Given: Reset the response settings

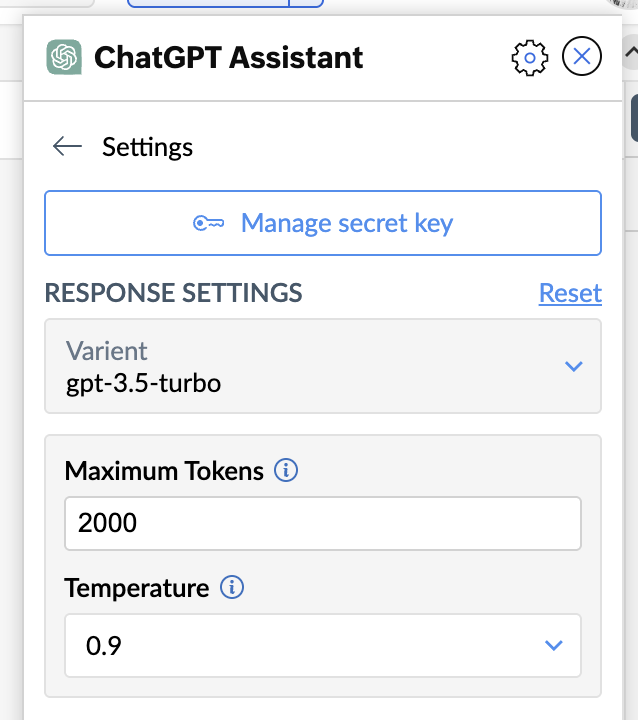Looking at the screenshot, I should coord(570,293).
